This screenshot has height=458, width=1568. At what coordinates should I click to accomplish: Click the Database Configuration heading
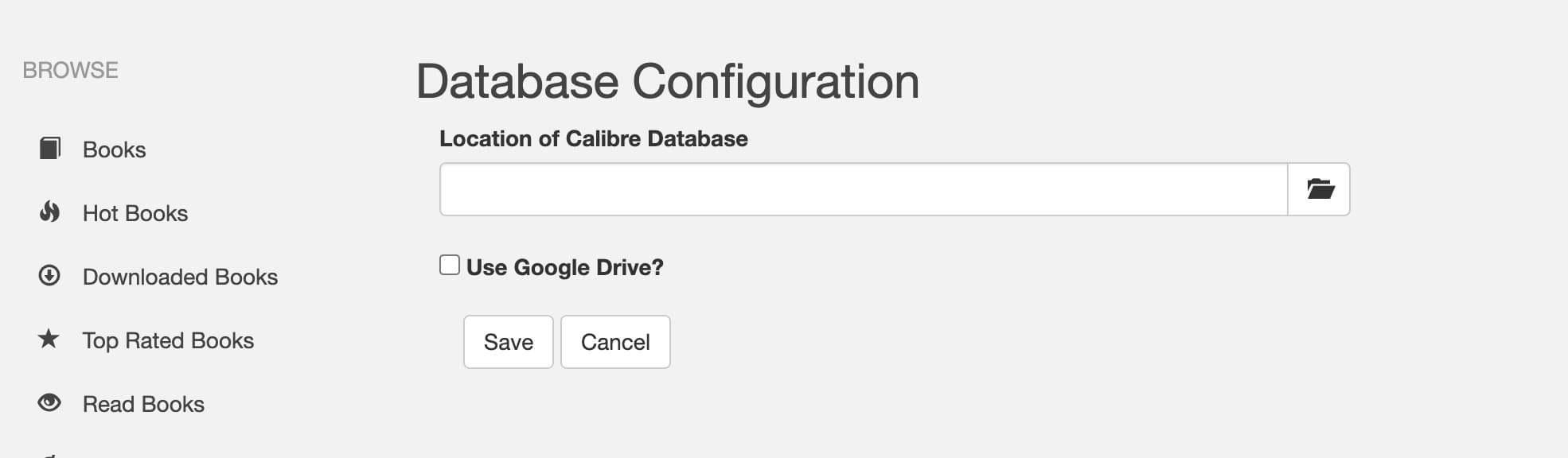(x=667, y=81)
